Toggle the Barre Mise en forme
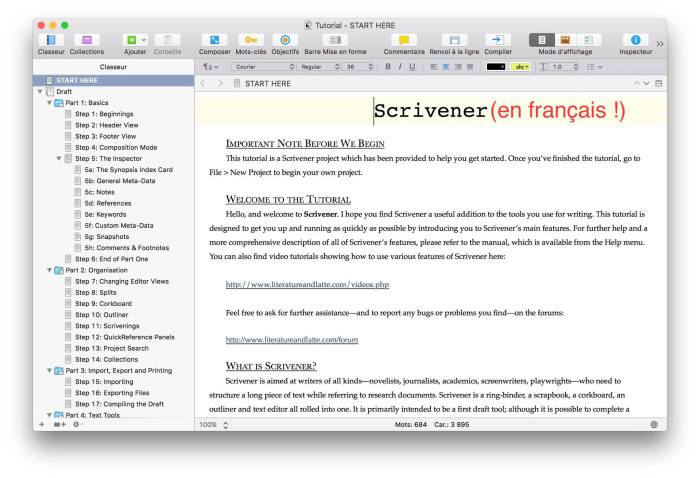700x478 pixels. click(335, 38)
